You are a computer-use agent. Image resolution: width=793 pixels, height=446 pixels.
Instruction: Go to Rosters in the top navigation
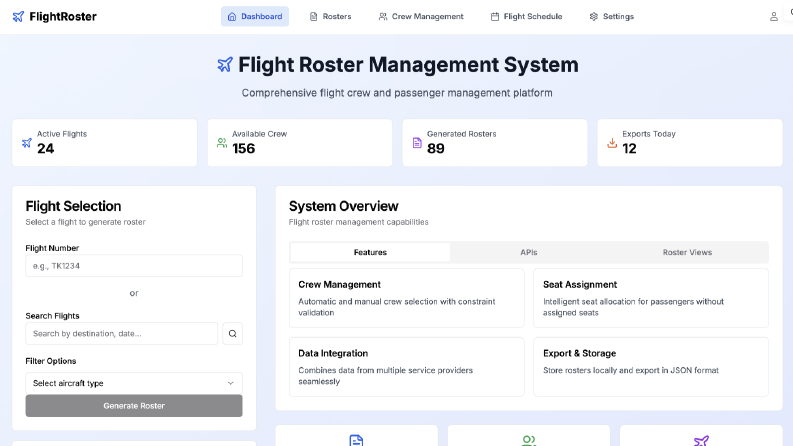(330, 17)
